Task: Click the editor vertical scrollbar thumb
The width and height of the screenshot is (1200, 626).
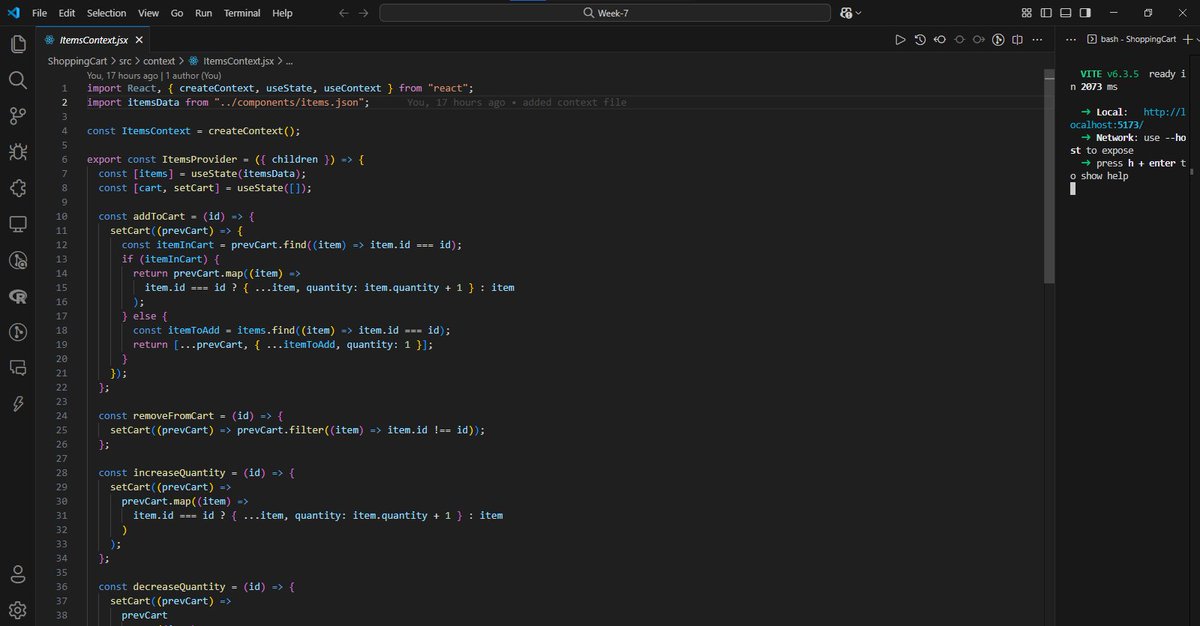Action: point(1049,175)
